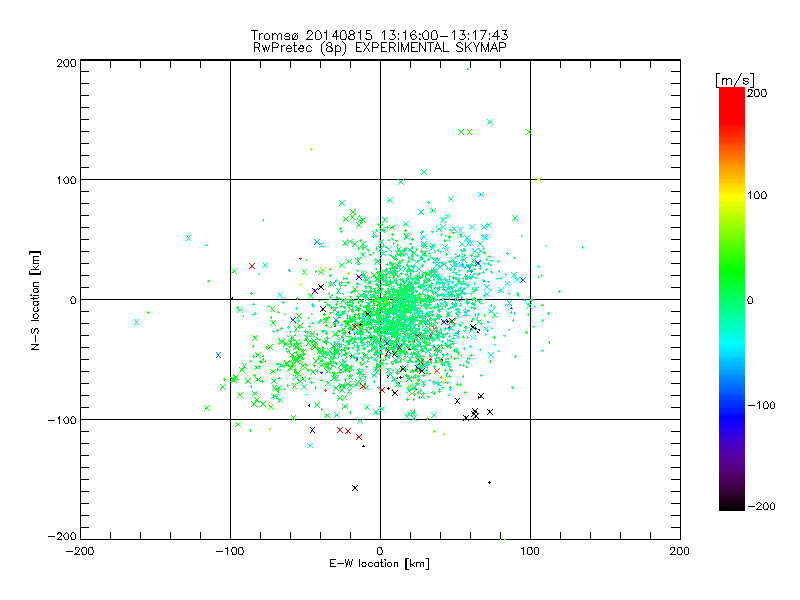Click the colorbar tick label '200'
Viewport: 800px width, 600px height.
[757, 93]
